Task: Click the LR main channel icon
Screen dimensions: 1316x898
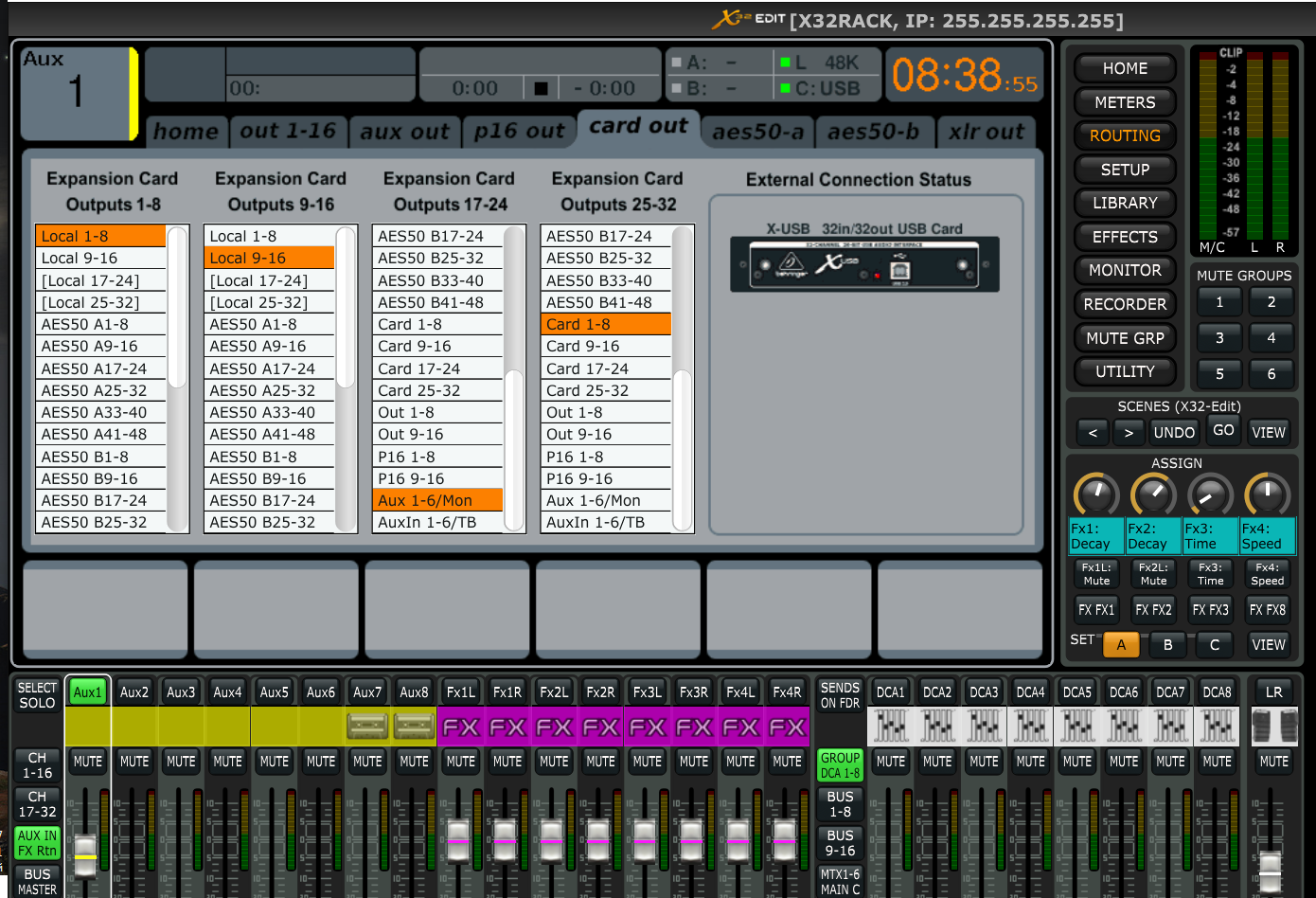Action: tap(1273, 727)
